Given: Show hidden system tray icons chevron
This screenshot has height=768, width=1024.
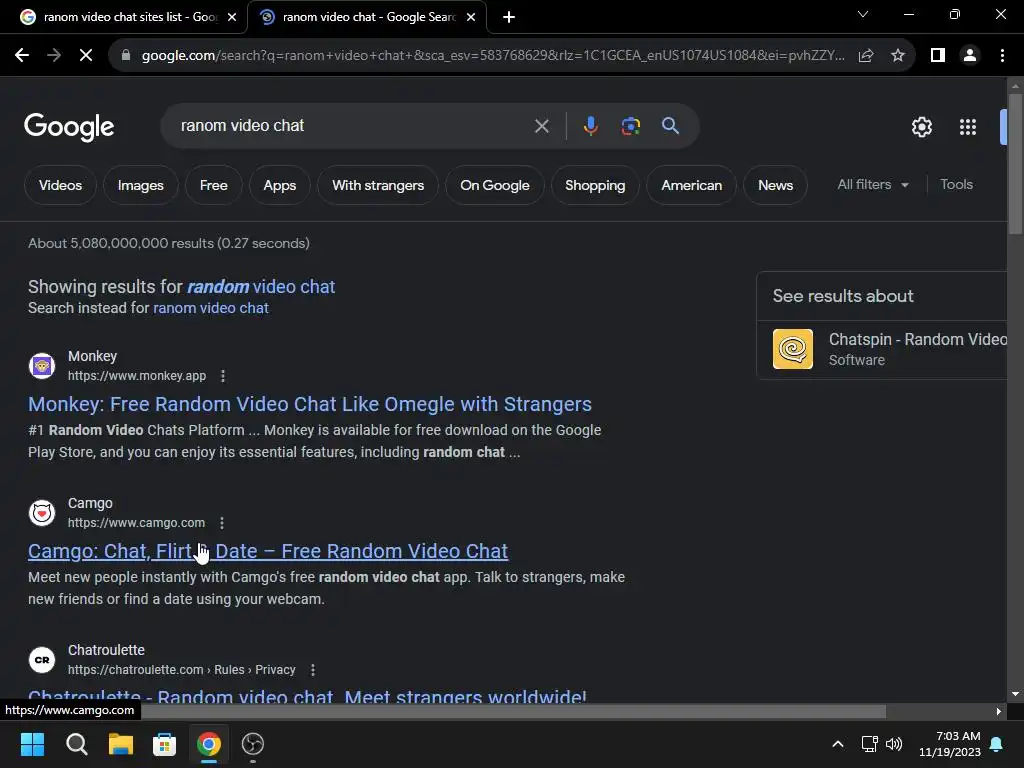Looking at the screenshot, I should coord(837,744).
